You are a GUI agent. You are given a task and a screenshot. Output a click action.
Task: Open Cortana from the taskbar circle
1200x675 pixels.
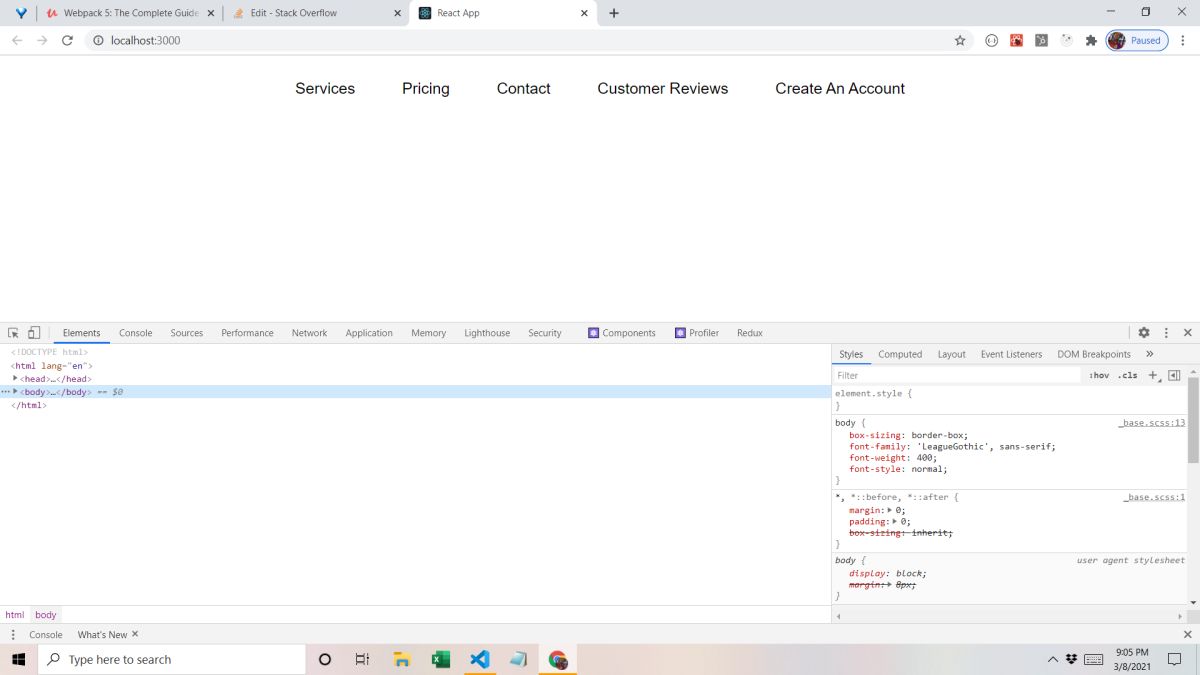pyautogui.click(x=325, y=659)
